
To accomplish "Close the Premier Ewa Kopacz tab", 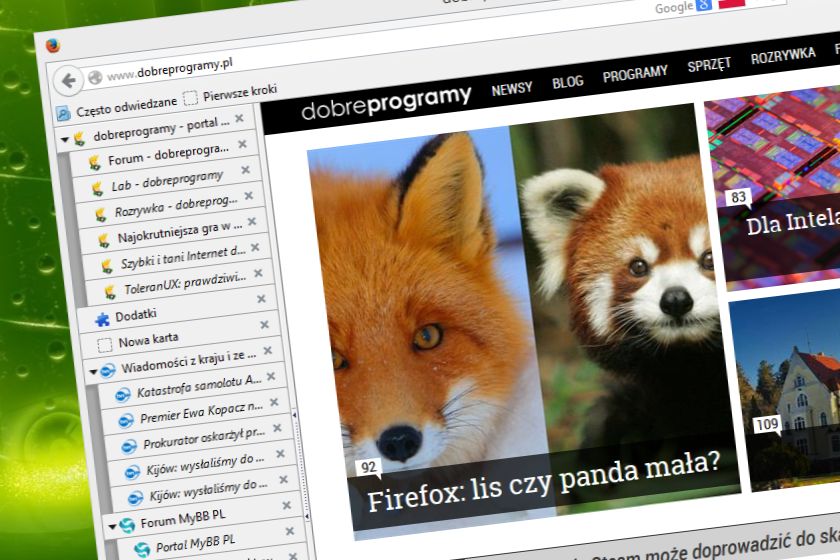I will point(274,402).
